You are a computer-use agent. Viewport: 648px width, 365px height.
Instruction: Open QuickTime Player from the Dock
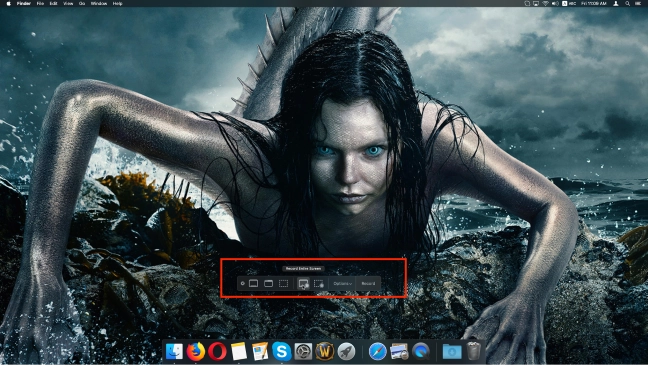point(420,351)
